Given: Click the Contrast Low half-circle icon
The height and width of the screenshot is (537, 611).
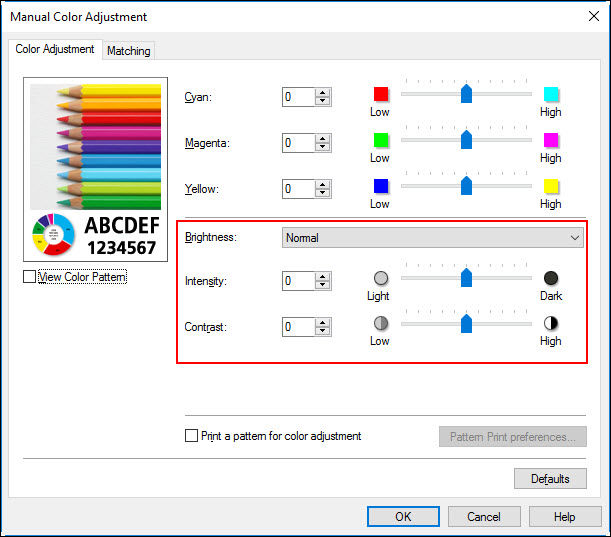Looking at the screenshot, I should click(381, 323).
